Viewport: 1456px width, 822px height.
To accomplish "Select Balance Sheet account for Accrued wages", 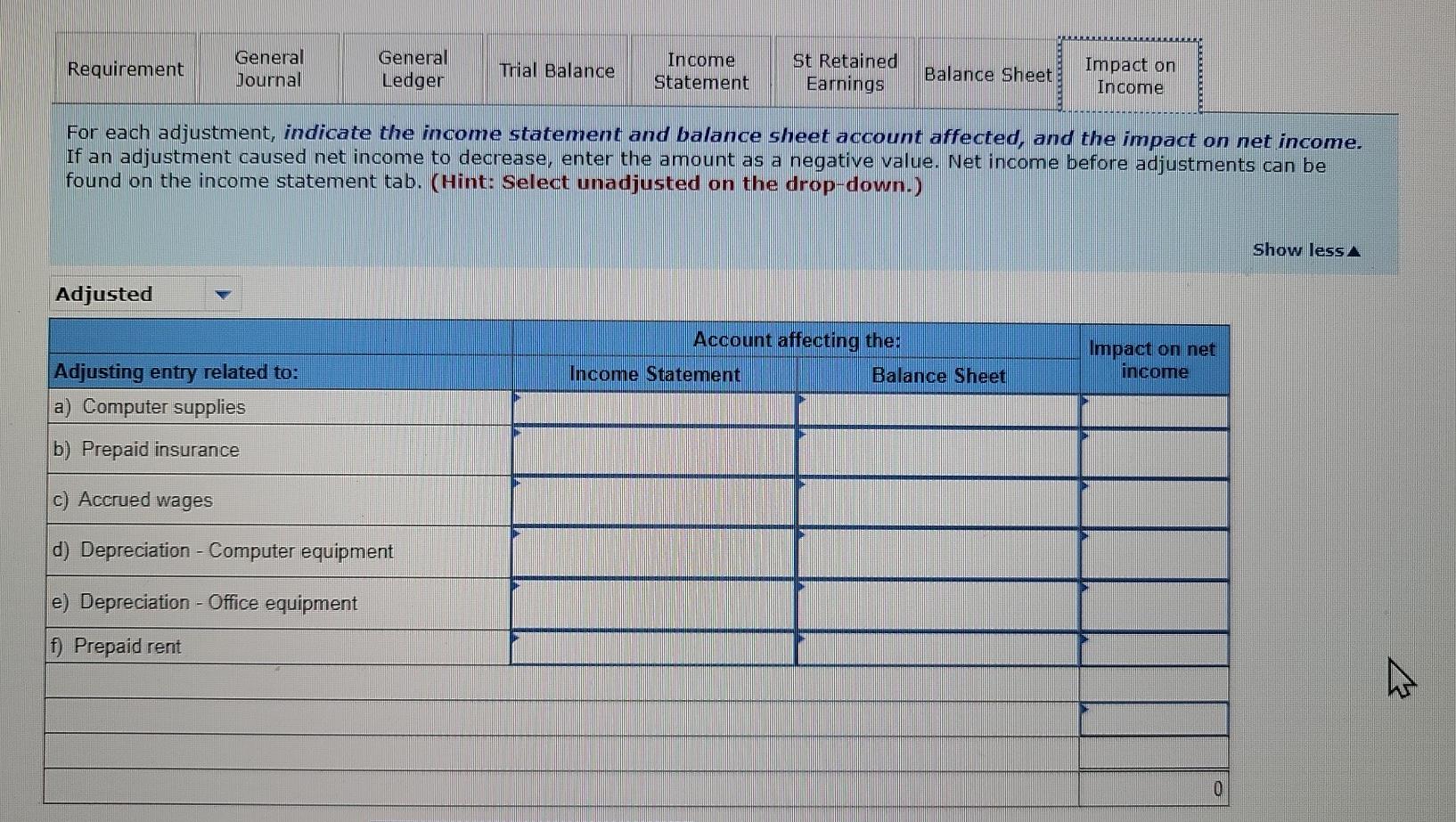I will tap(938, 502).
